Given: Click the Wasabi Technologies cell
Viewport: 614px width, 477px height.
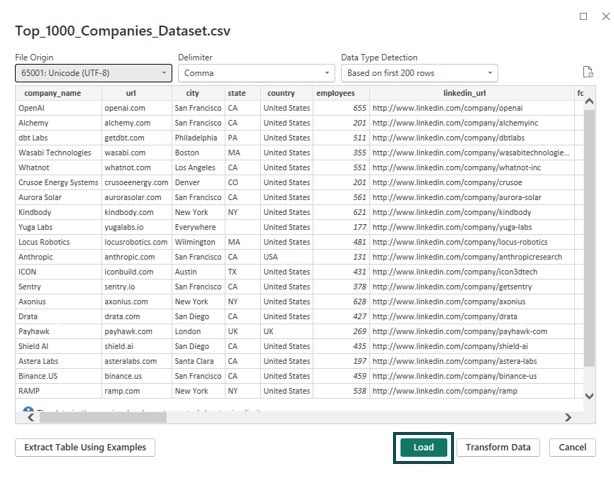Looking at the screenshot, I should coord(59,153).
